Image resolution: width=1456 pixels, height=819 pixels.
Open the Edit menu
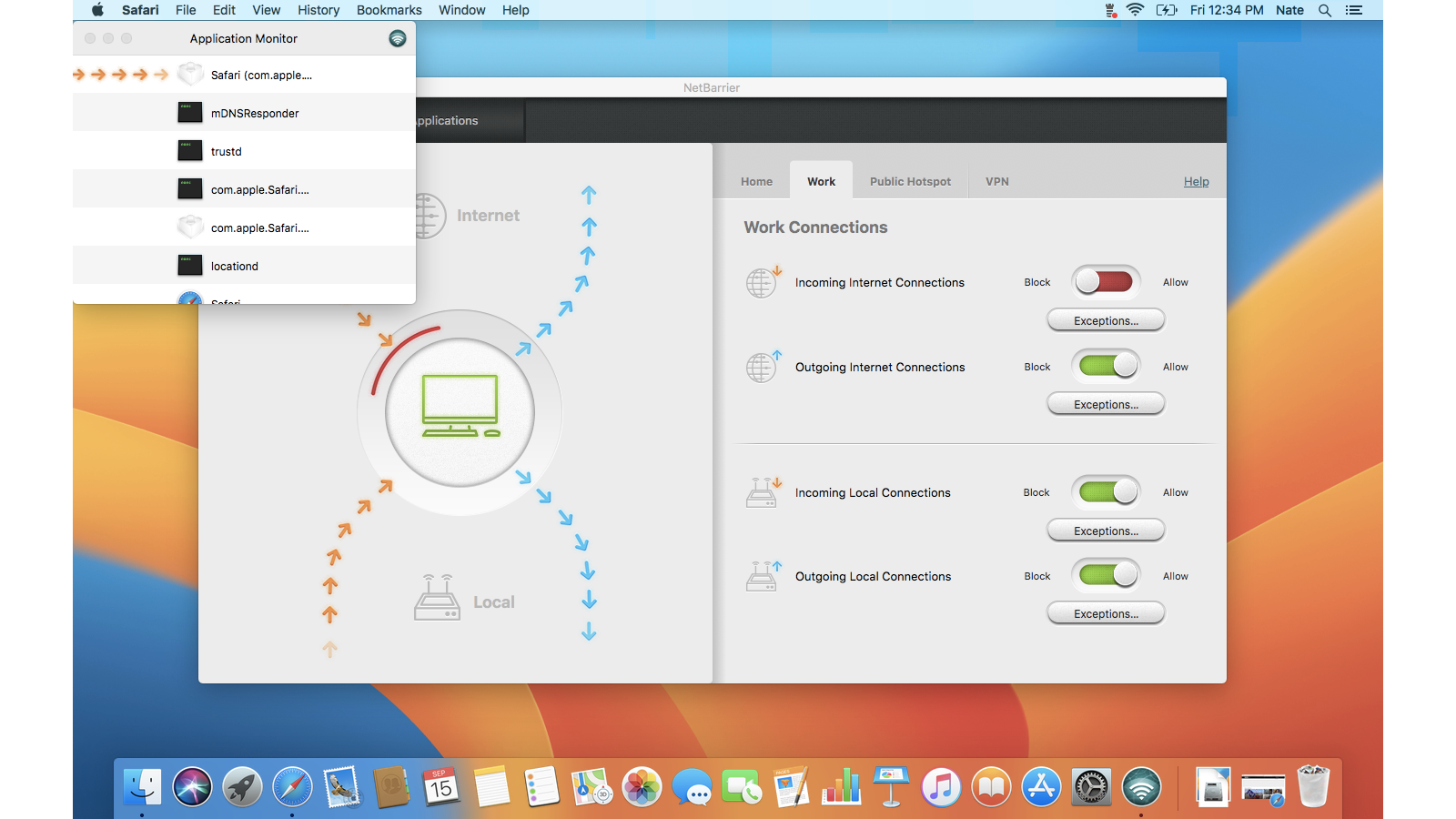click(x=224, y=10)
